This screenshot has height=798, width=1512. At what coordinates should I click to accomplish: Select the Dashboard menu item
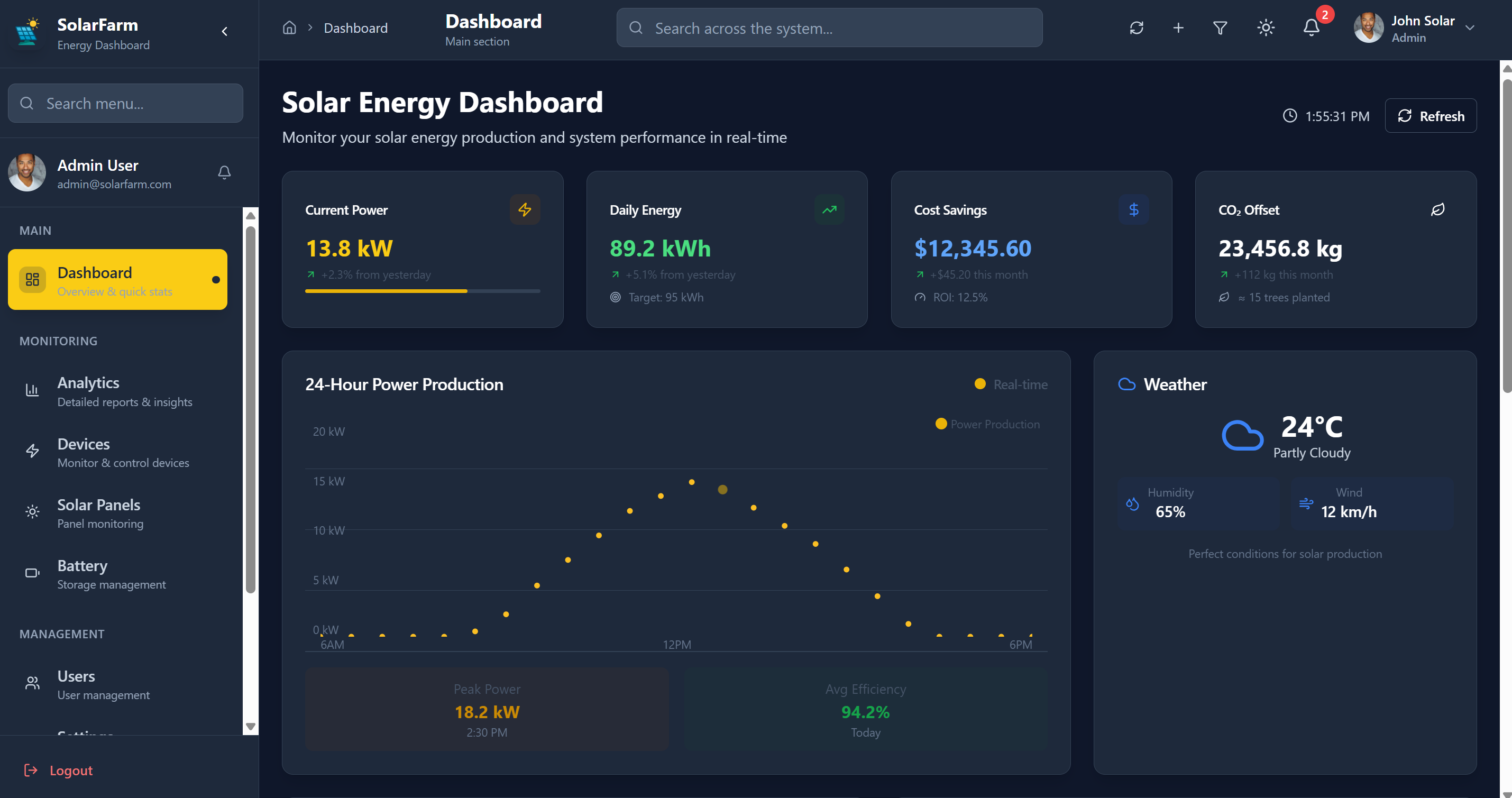click(117, 279)
